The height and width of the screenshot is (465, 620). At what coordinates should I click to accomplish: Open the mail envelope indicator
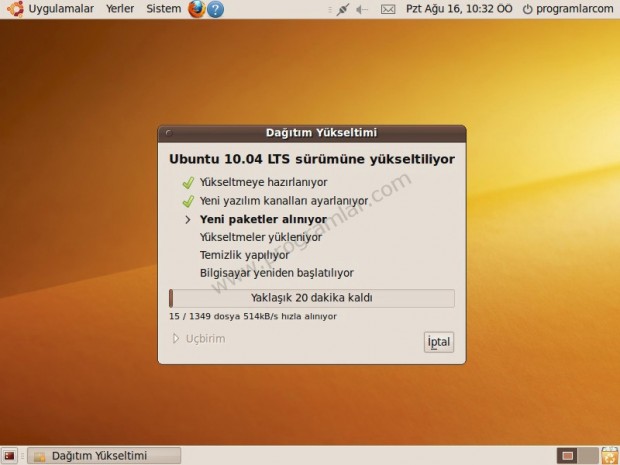[388, 9]
